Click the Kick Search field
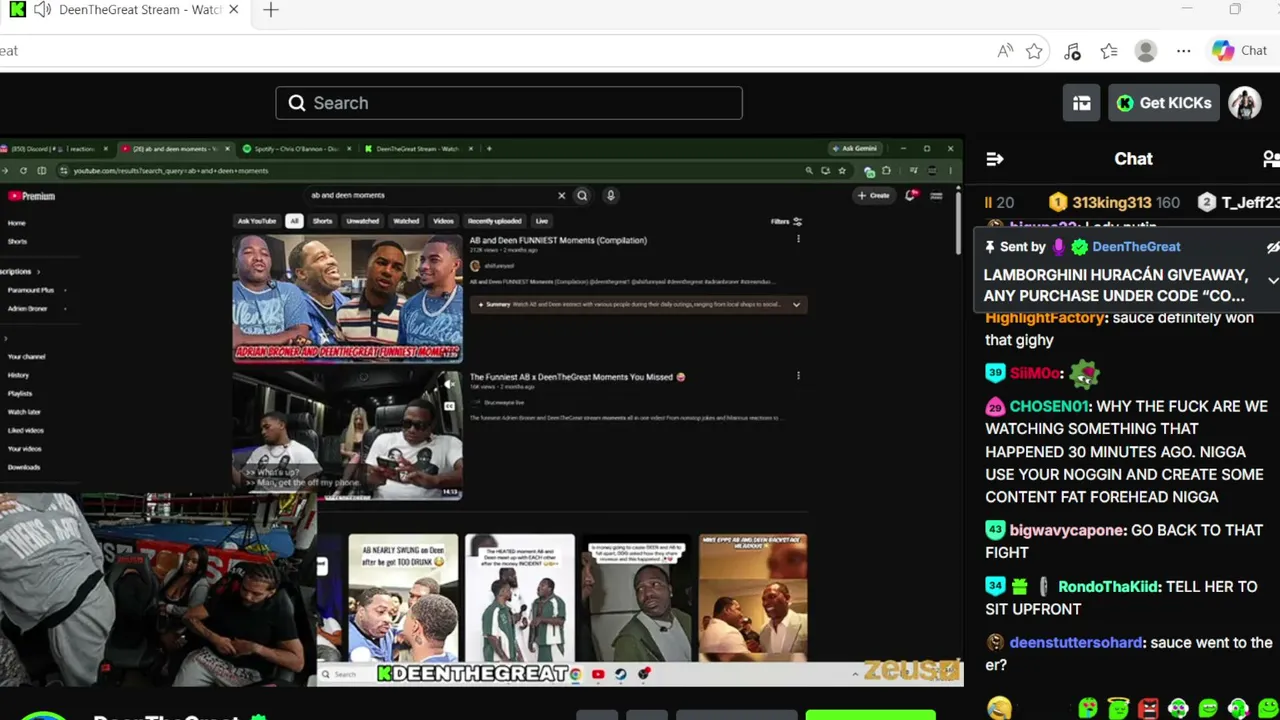 coord(509,103)
